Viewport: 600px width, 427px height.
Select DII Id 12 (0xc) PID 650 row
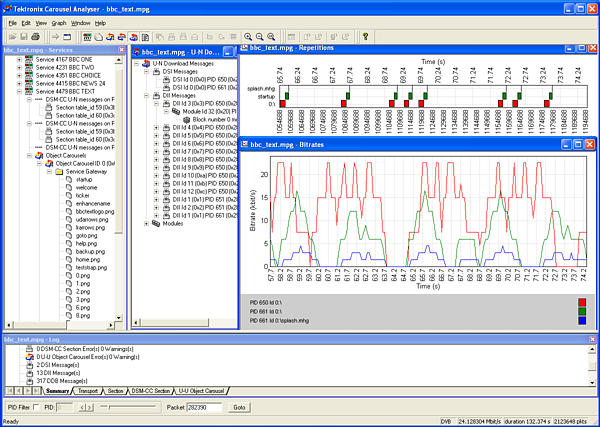point(205,191)
